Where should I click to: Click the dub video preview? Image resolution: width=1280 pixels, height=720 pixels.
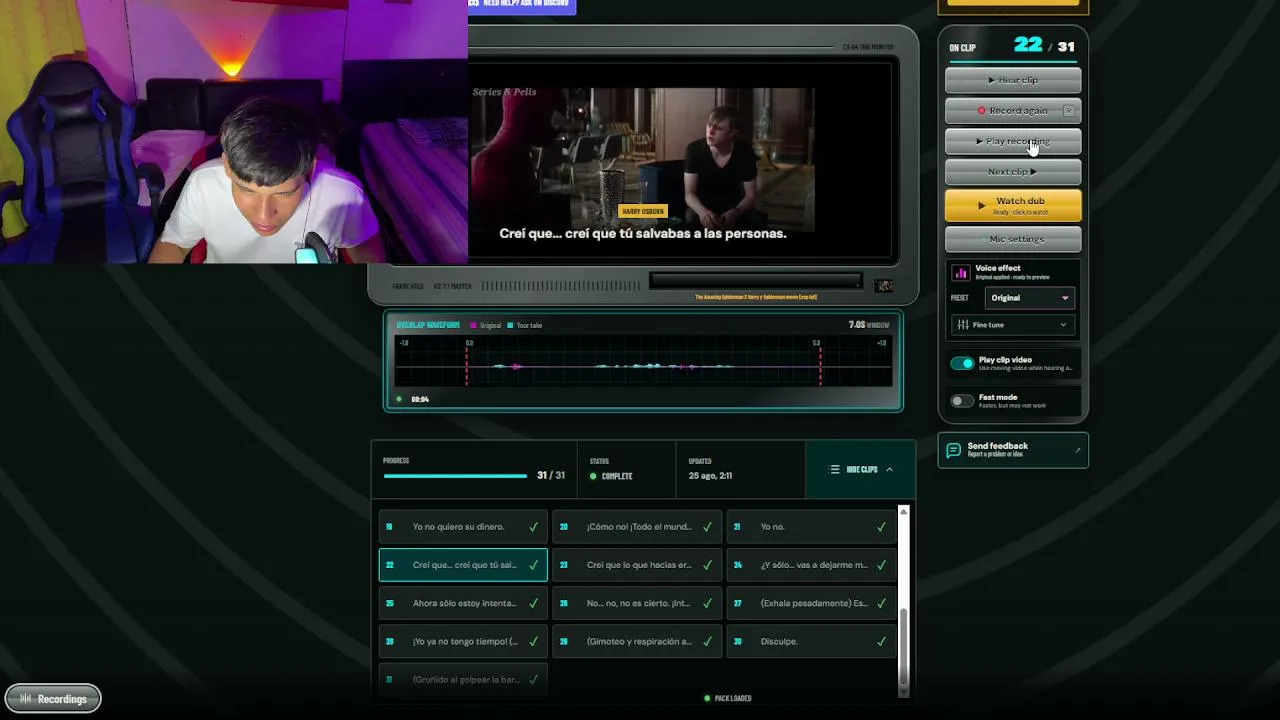click(643, 159)
